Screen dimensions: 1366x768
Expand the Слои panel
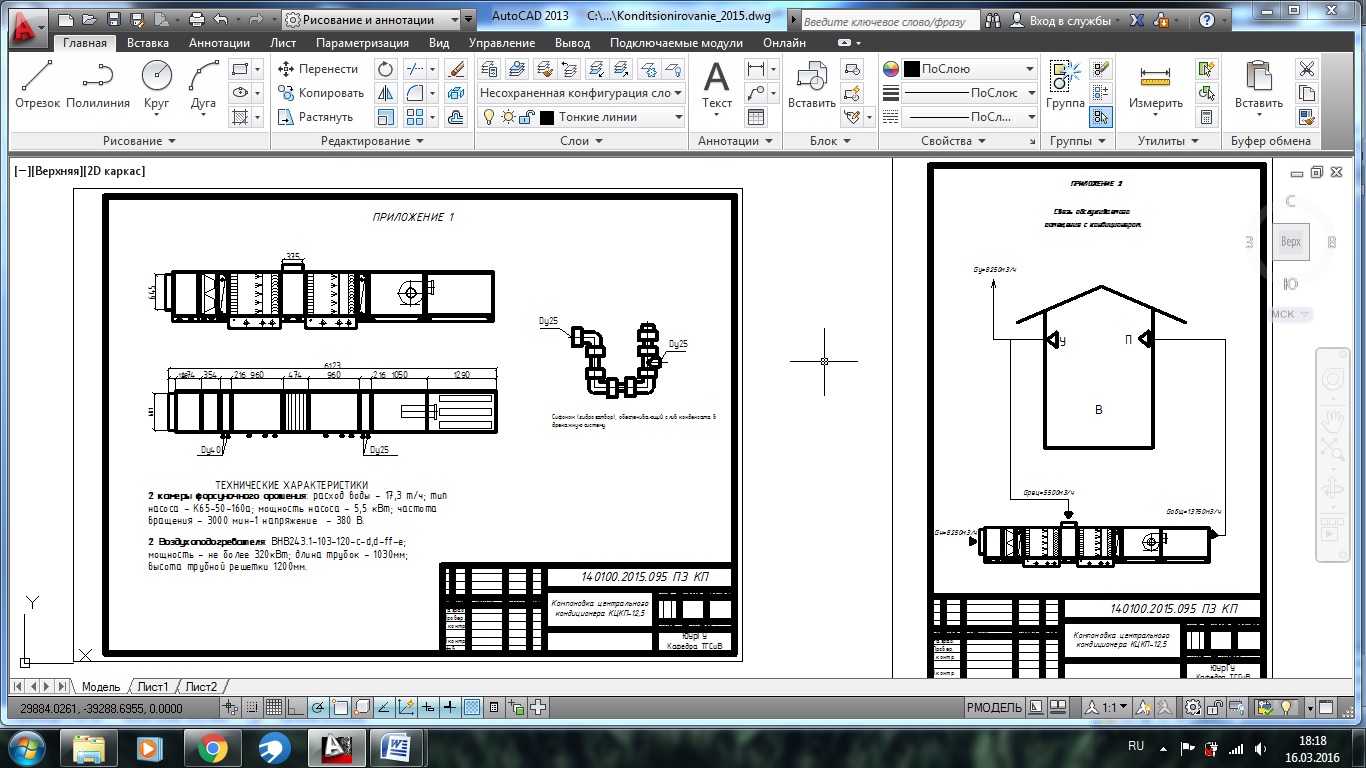point(581,141)
